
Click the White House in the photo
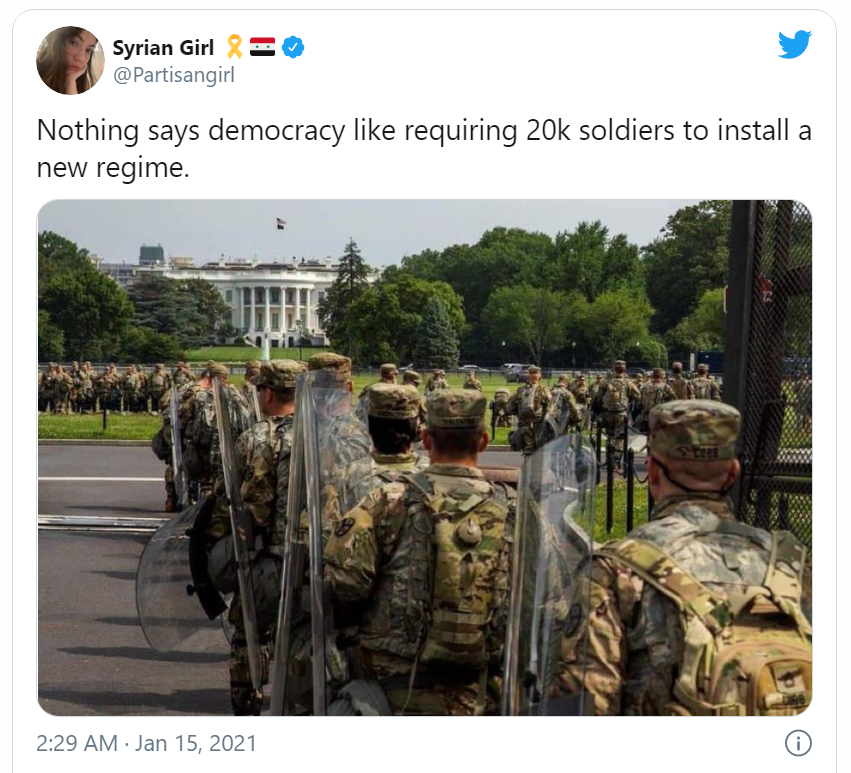click(256, 301)
